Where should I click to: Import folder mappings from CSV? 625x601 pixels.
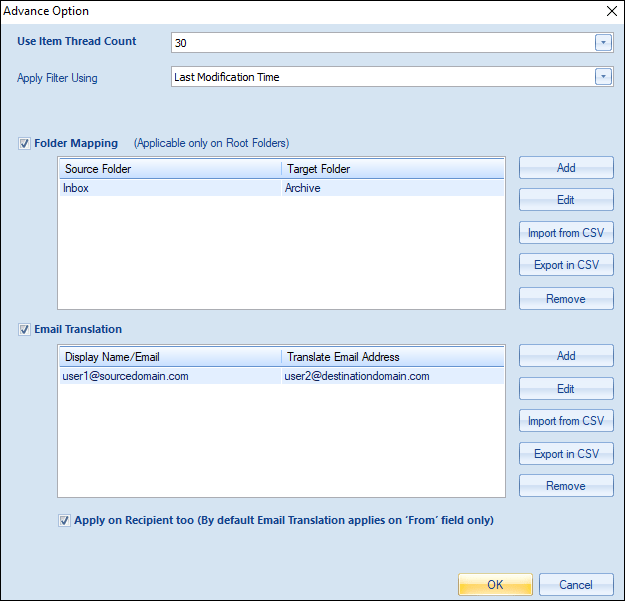(566, 233)
